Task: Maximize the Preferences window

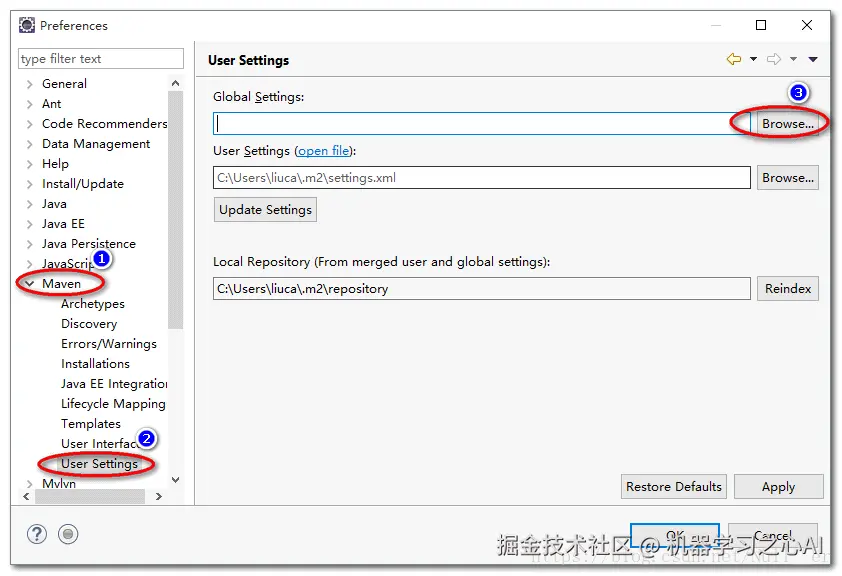Action: pos(761,25)
